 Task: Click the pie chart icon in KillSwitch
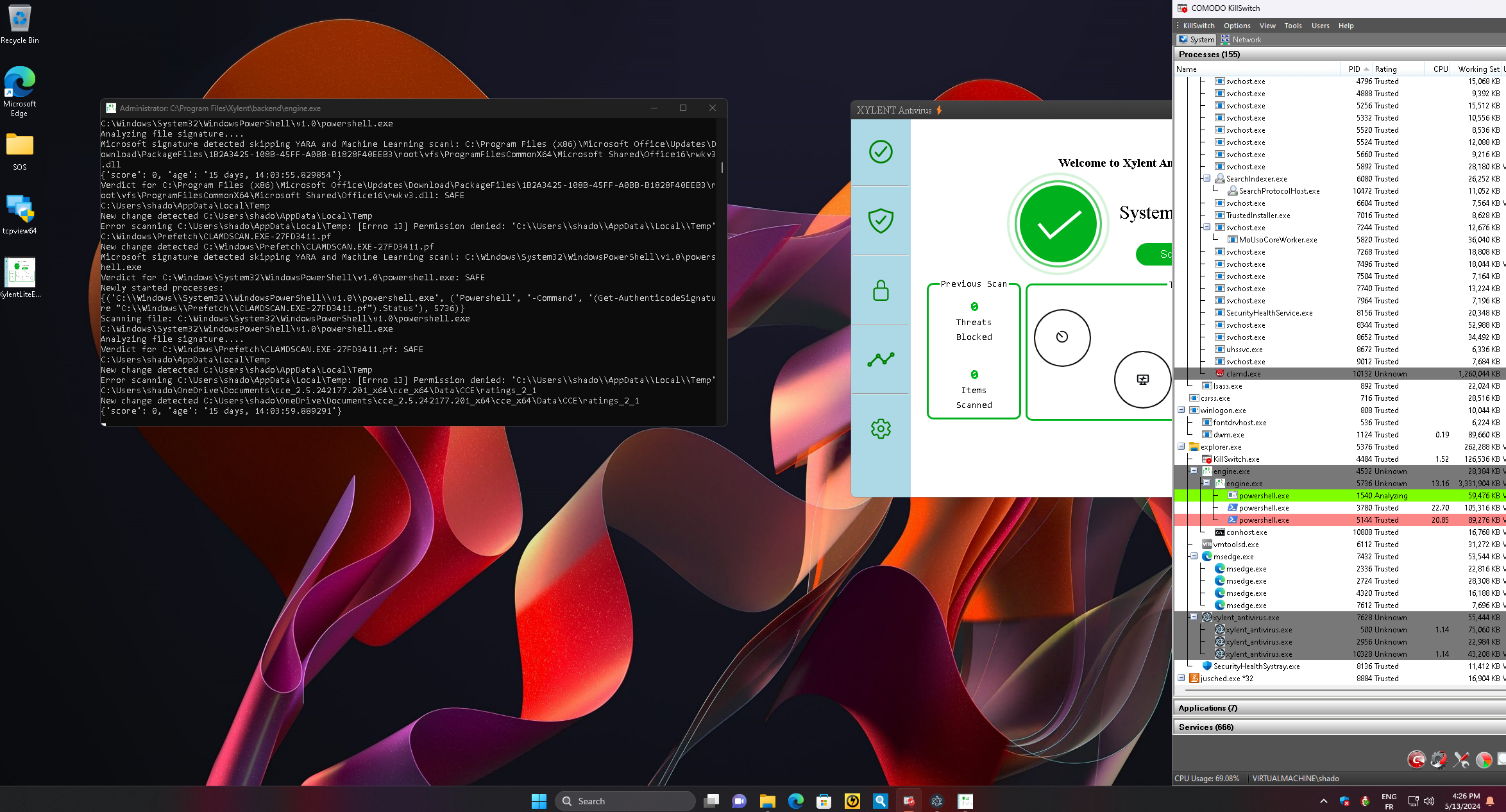pos(1484,760)
